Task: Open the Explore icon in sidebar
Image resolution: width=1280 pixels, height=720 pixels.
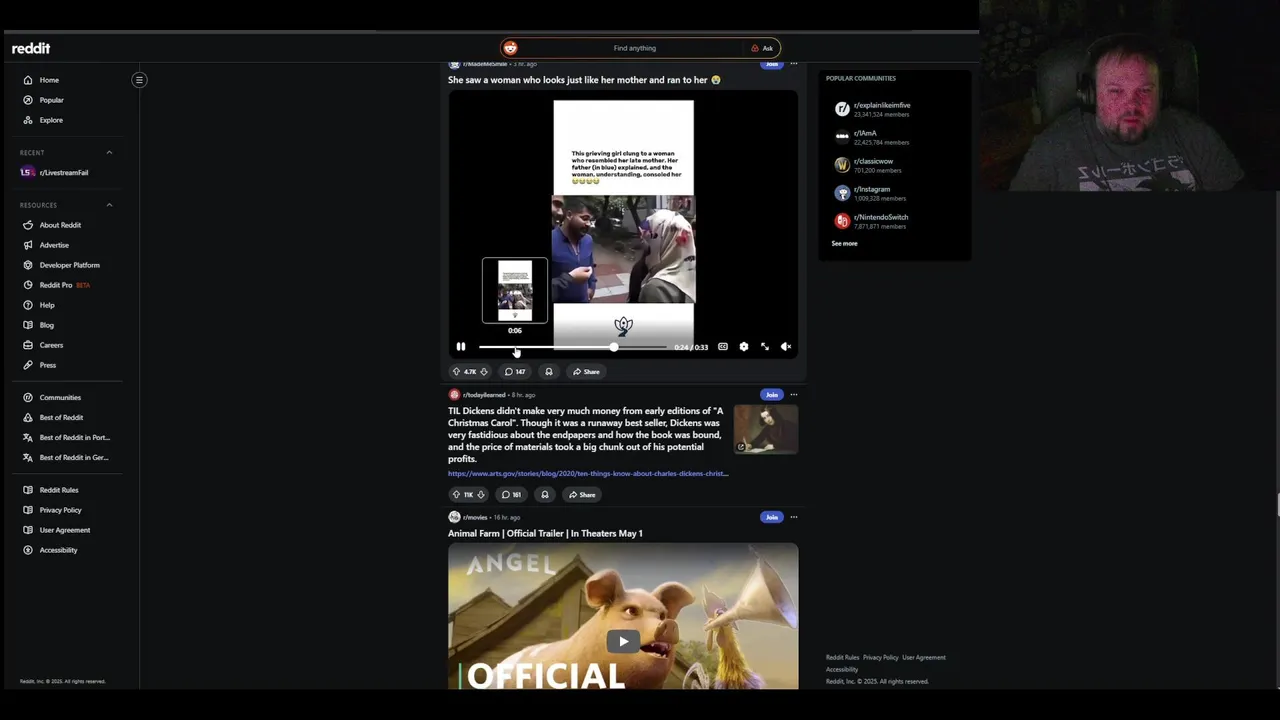Action: click(x=28, y=120)
